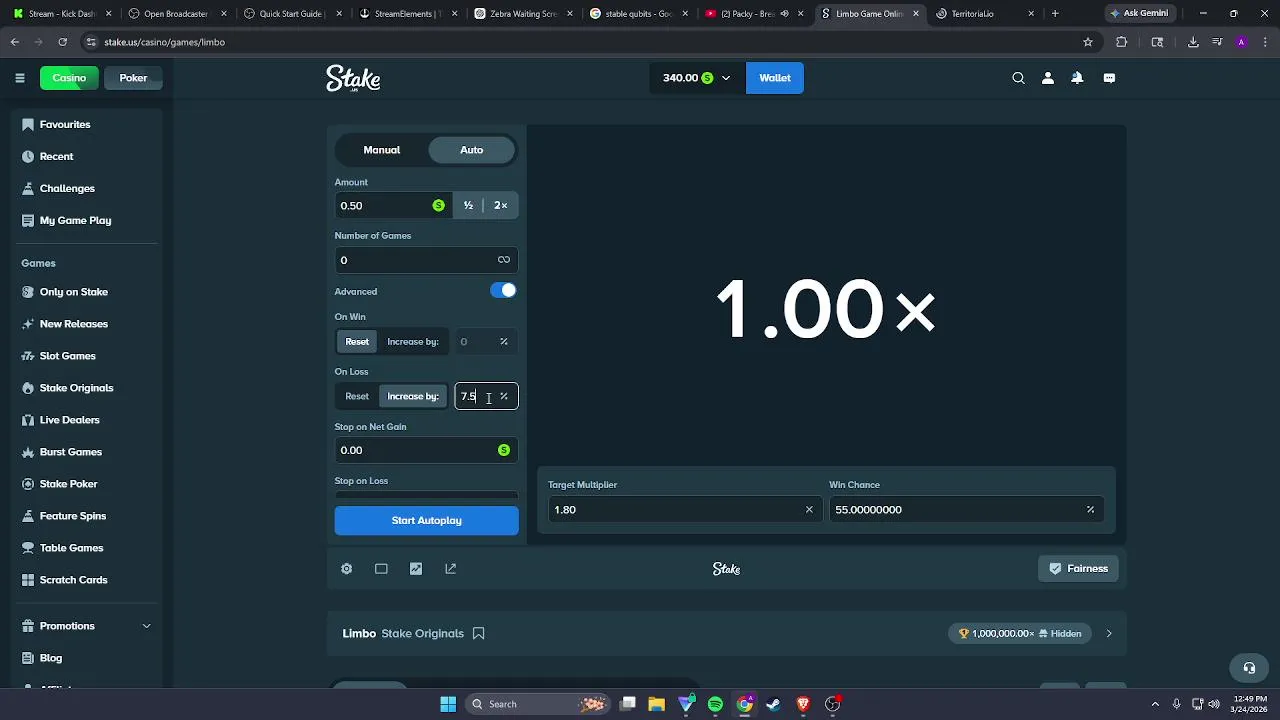Open the balance currency dropdown
1280x720 pixels.
pyautogui.click(x=697, y=78)
